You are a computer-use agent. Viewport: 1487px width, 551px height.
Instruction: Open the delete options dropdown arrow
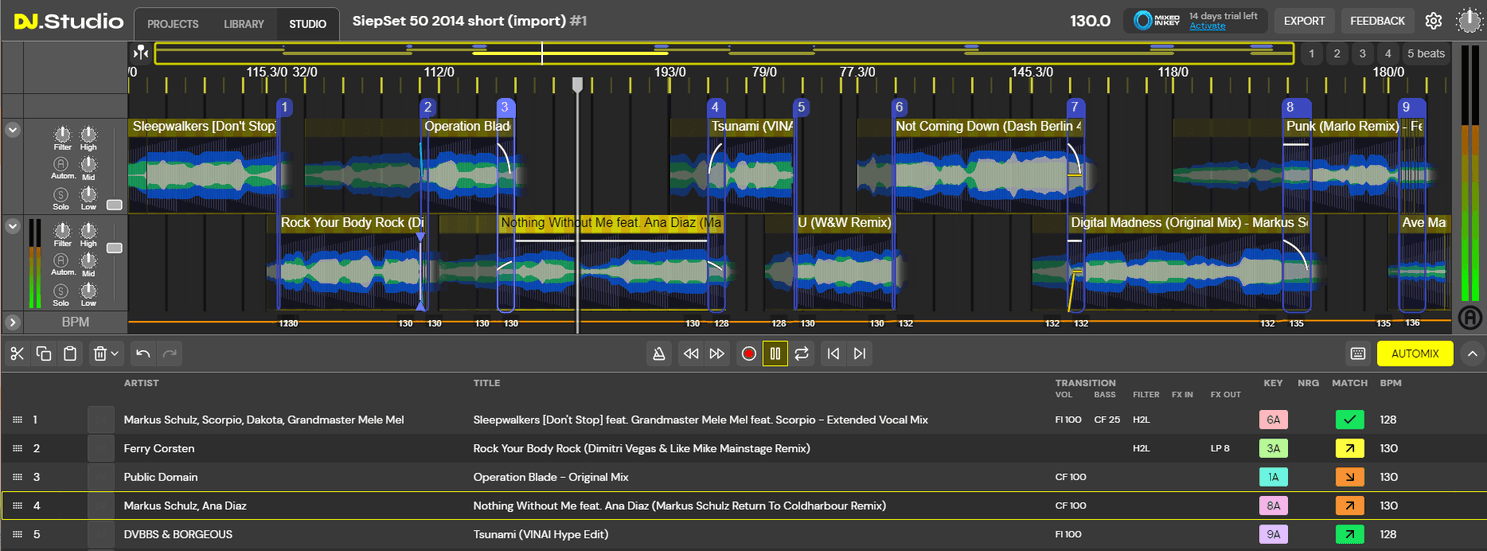click(115, 353)
